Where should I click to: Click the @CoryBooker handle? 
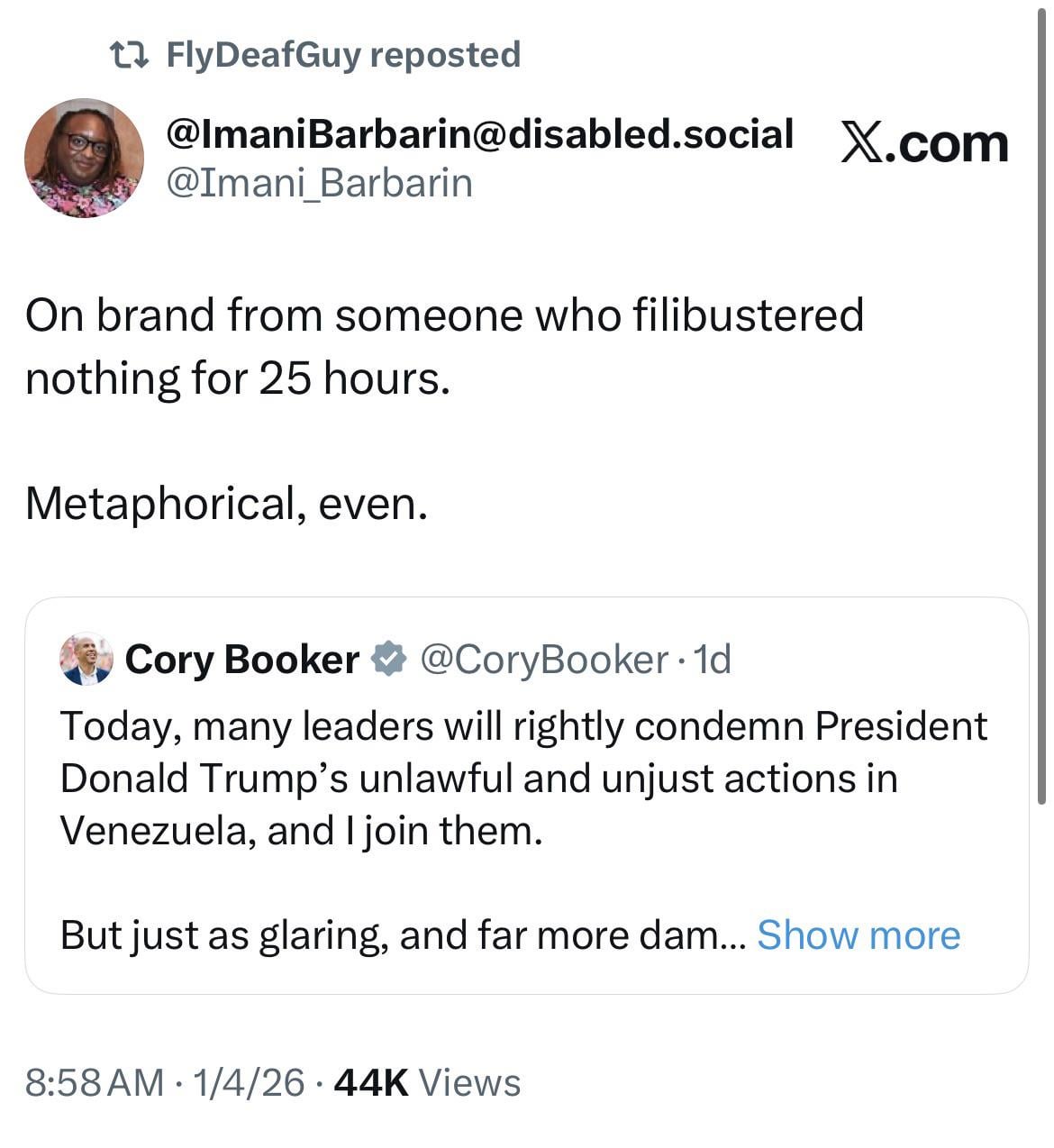point(544,660)
